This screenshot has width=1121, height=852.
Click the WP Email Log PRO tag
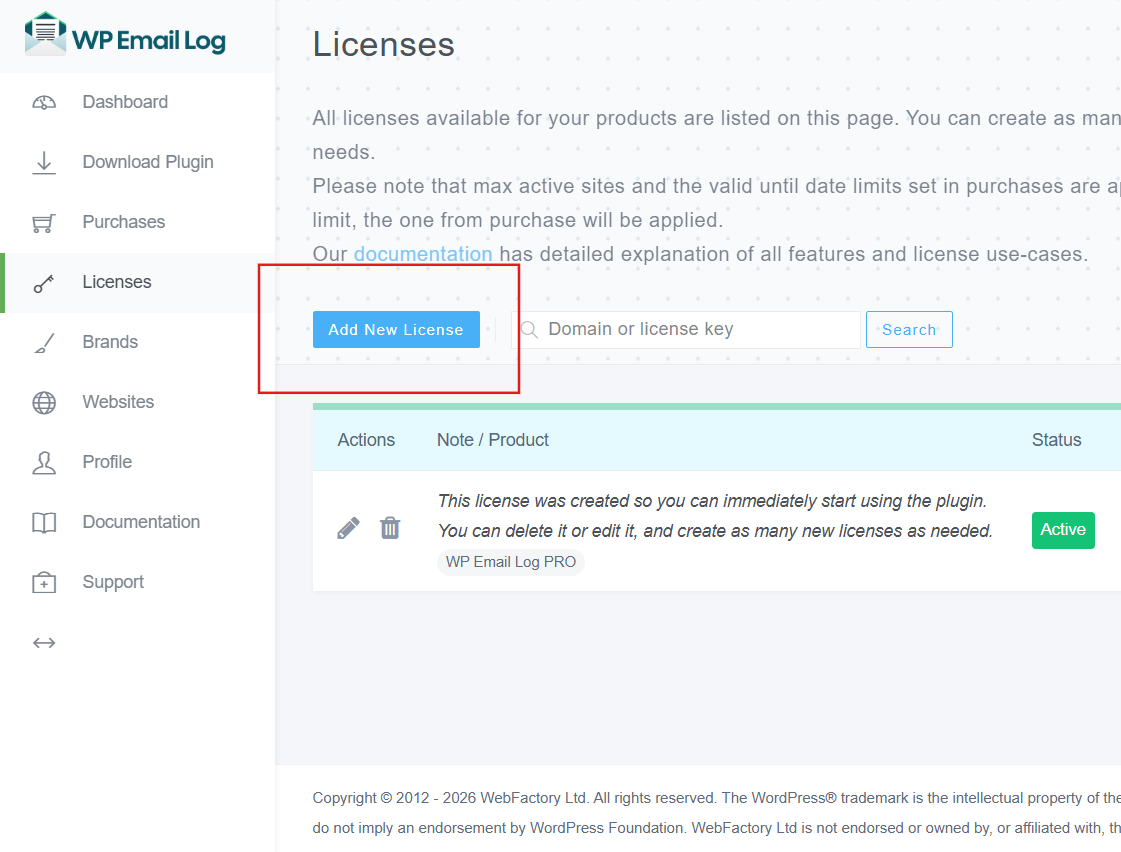(x=511, y=562)
